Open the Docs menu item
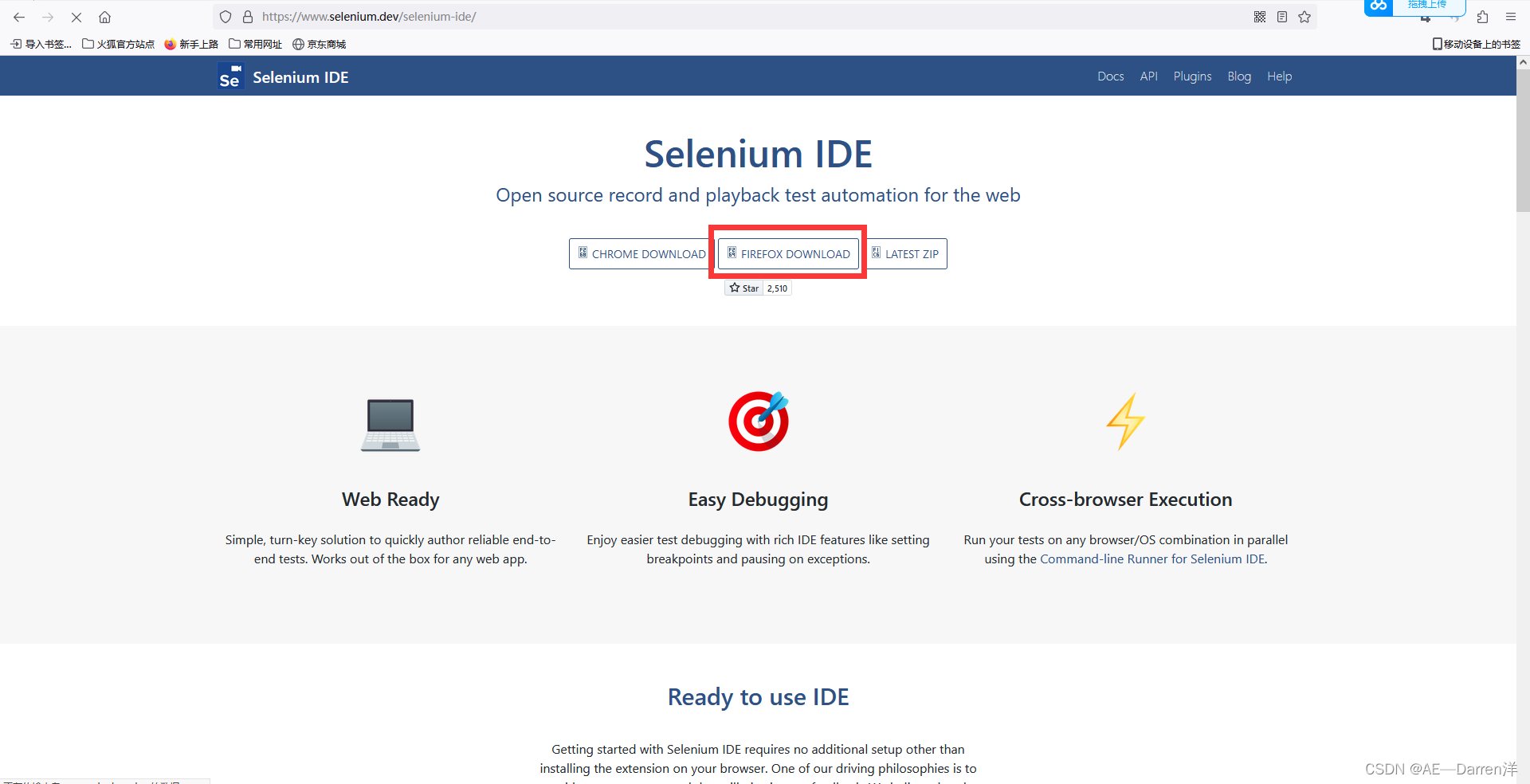Viewport: 1530px width, 784px height. [1111, 76]
